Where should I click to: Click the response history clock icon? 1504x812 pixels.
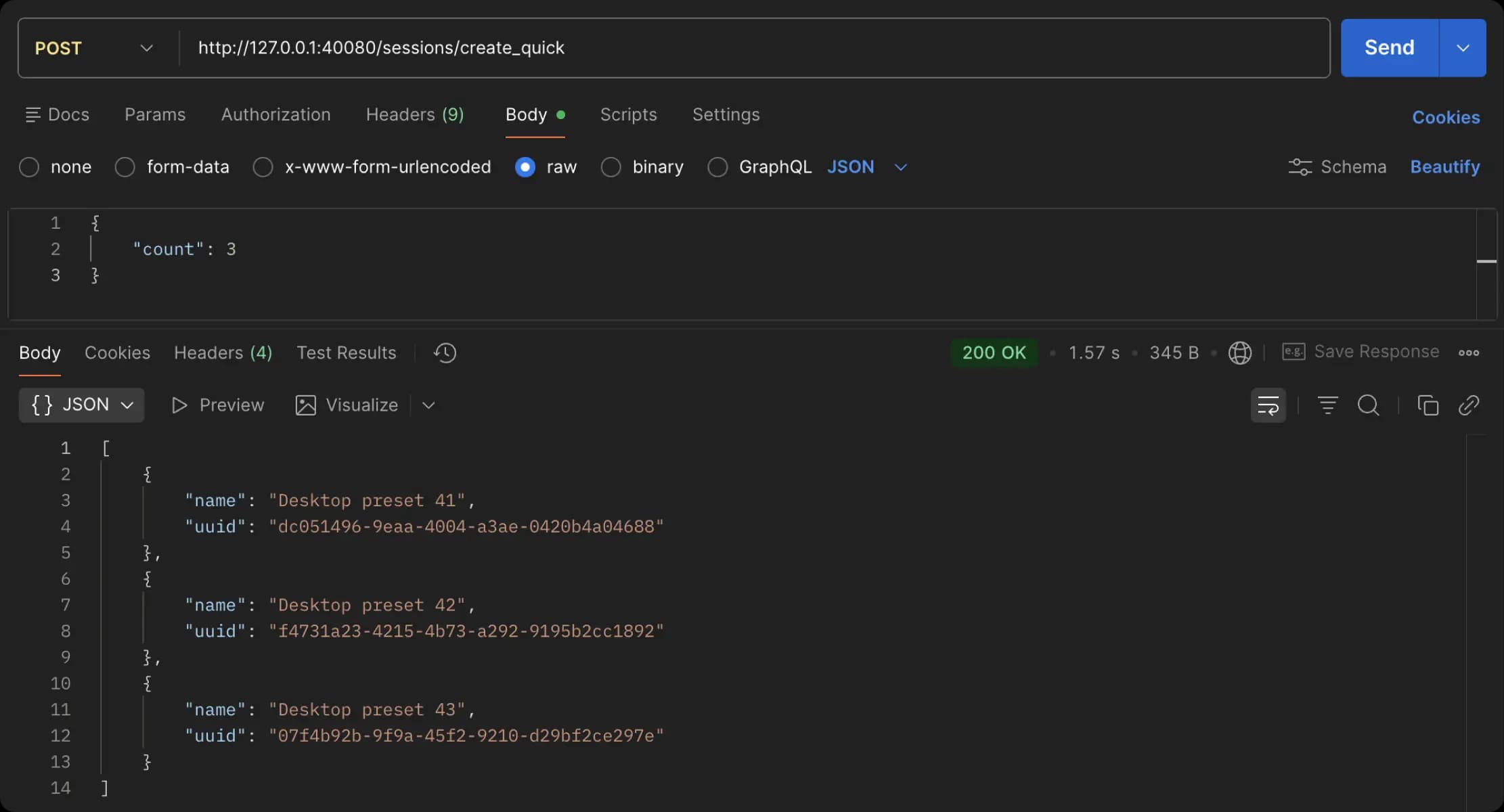click(445, 353)
